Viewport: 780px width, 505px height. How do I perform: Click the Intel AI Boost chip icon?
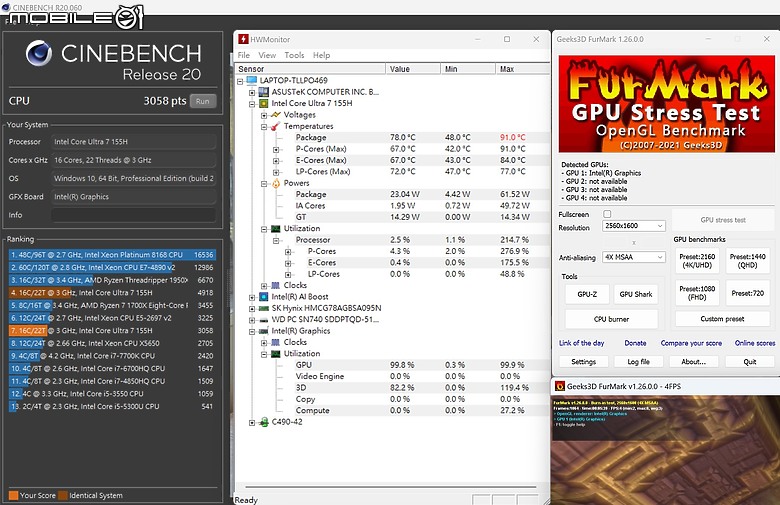tap(264, 297)
